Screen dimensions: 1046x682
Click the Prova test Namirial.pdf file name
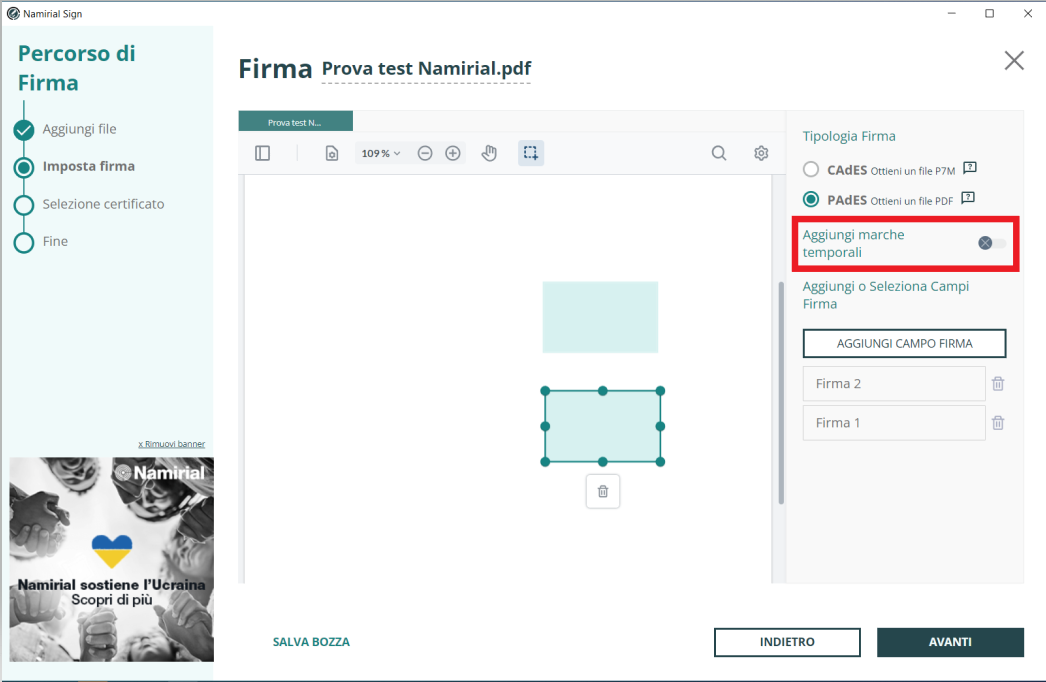pyautogui.click(x=426, y=69)
